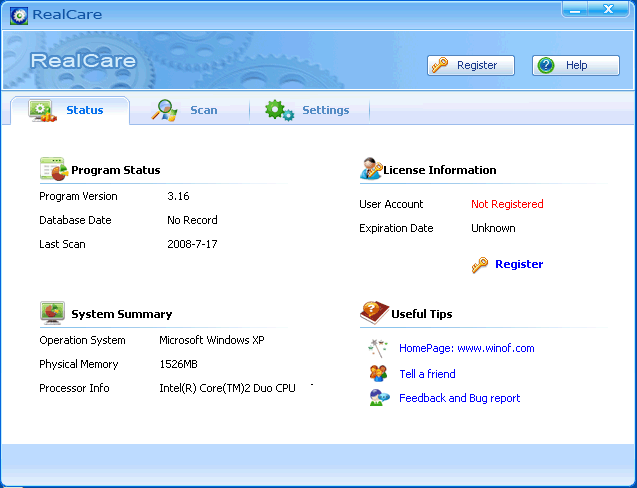
Task: Click the Program Version label
Action: (x=78, y=196)
